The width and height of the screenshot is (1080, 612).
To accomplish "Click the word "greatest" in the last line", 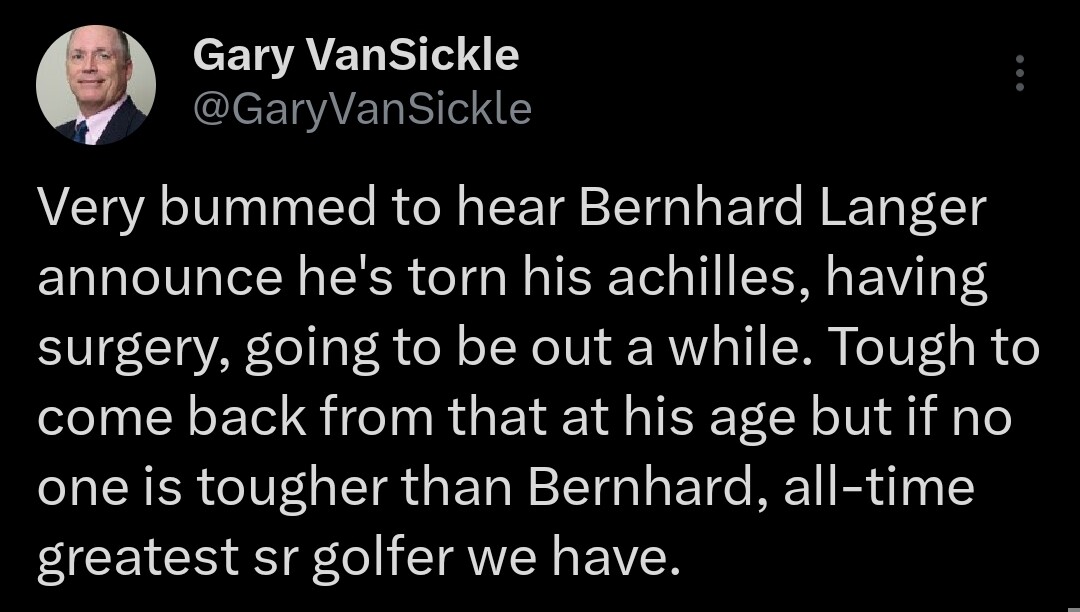I will pos(138,558).
